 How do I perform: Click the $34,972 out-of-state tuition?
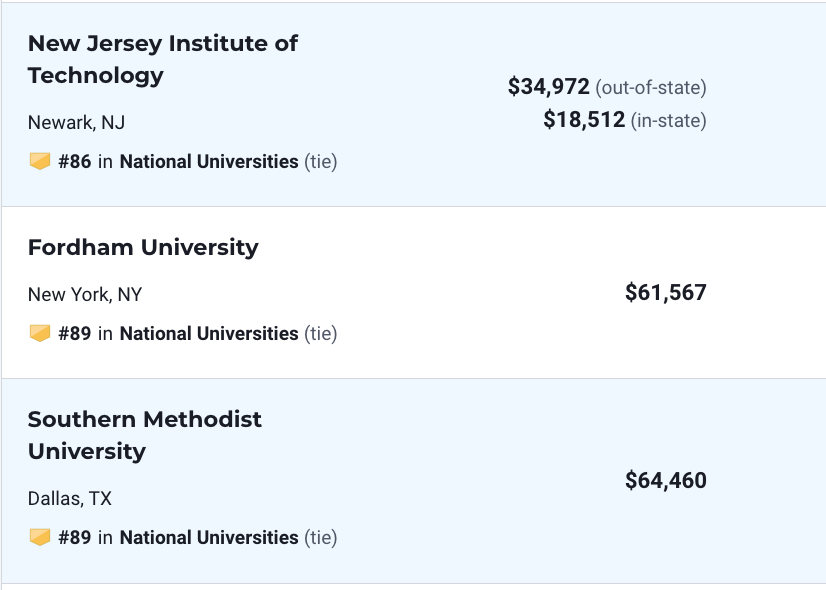(549, 87)
